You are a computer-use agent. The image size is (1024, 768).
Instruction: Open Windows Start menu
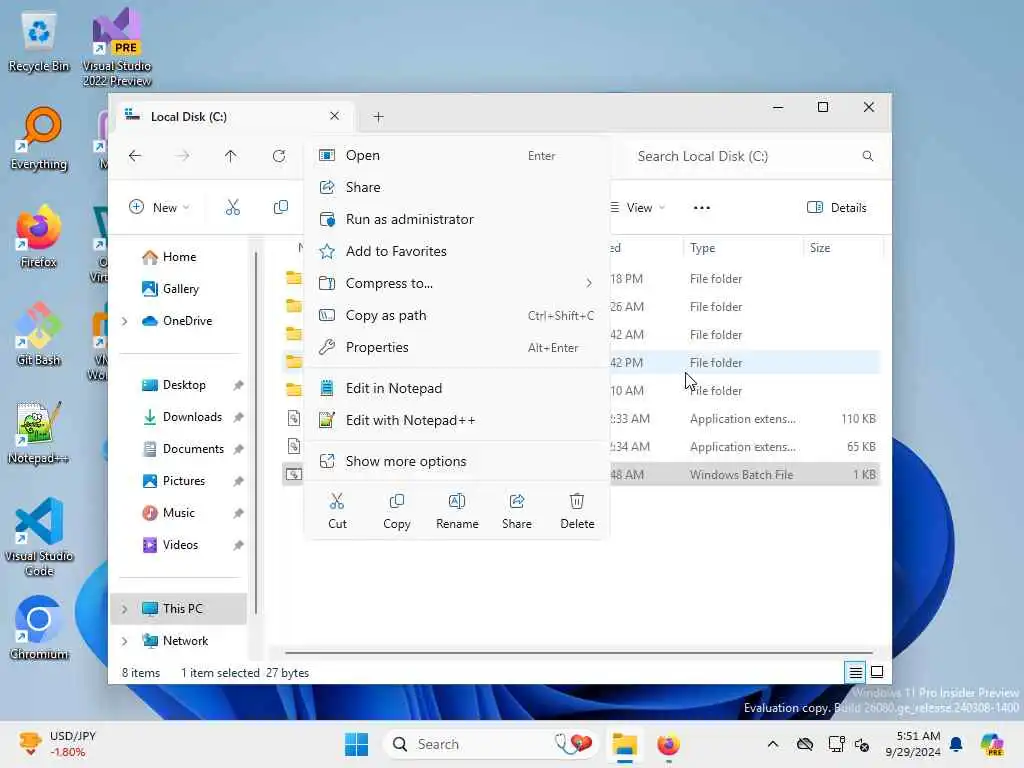click(x=356, y=744)
